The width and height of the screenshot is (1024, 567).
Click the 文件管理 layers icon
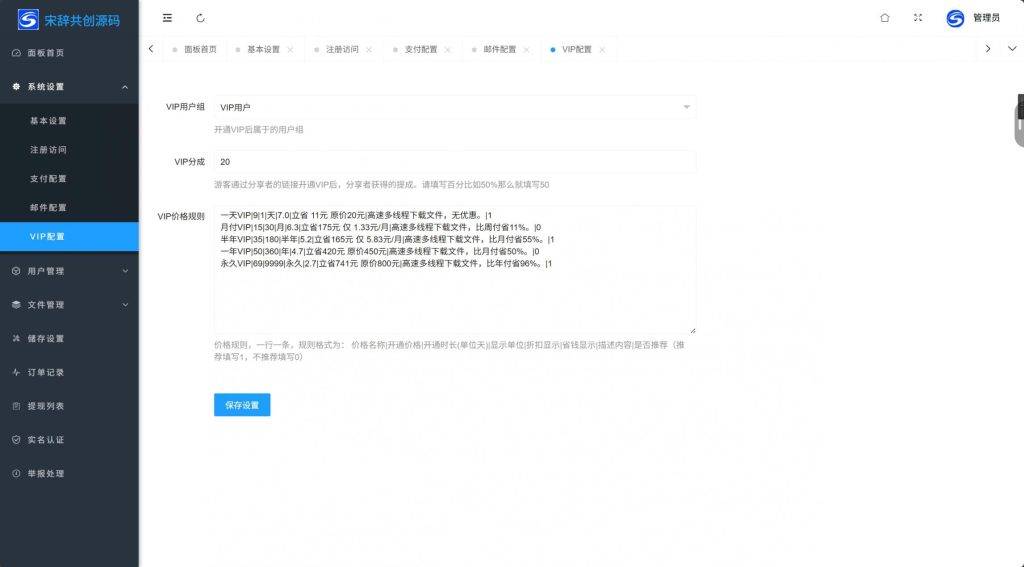pyautogui.click(x=16, y=304)
